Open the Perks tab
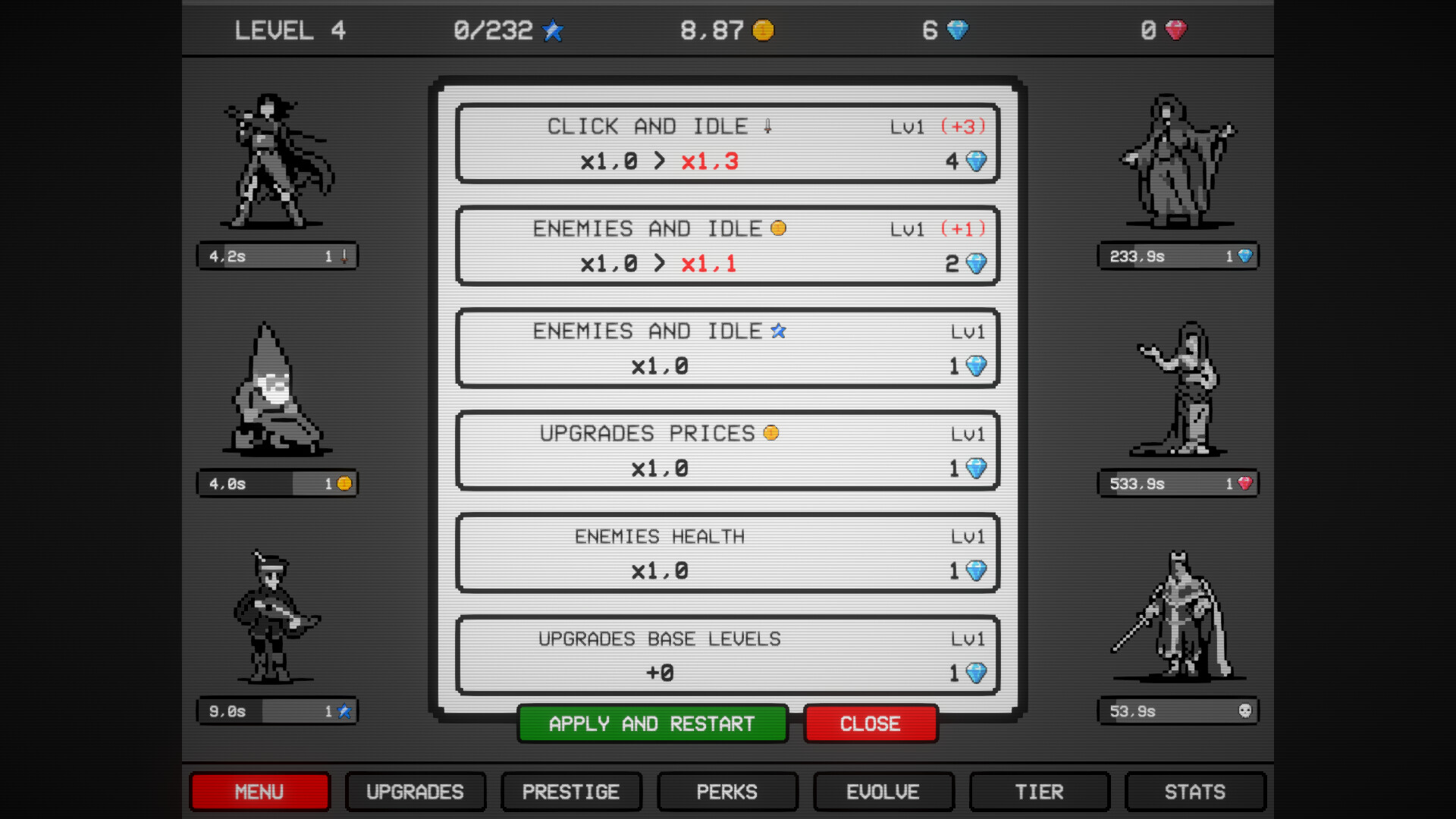 pyautogui.click(x=727, y=792)
